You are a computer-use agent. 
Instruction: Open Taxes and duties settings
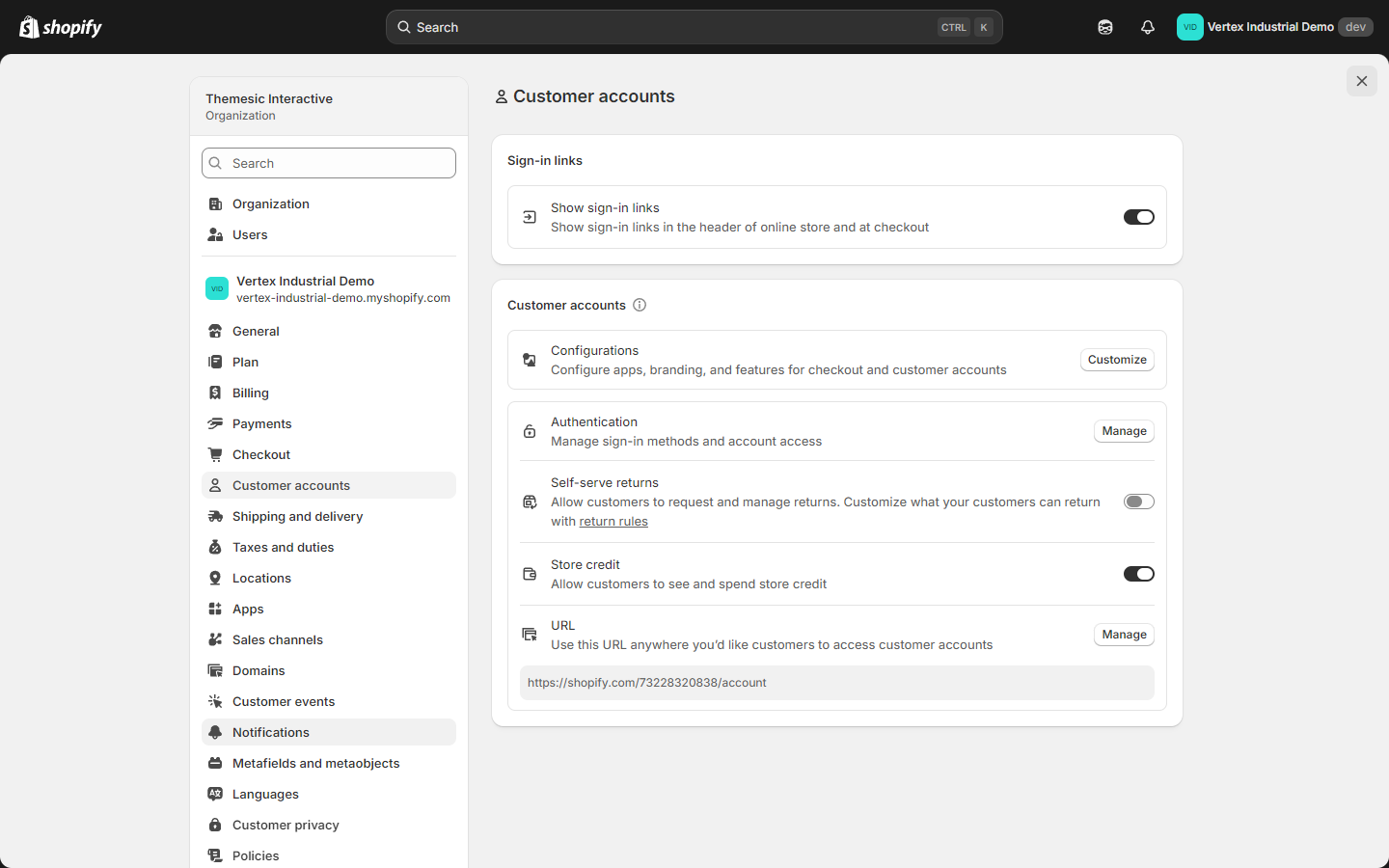click(329, 547)
